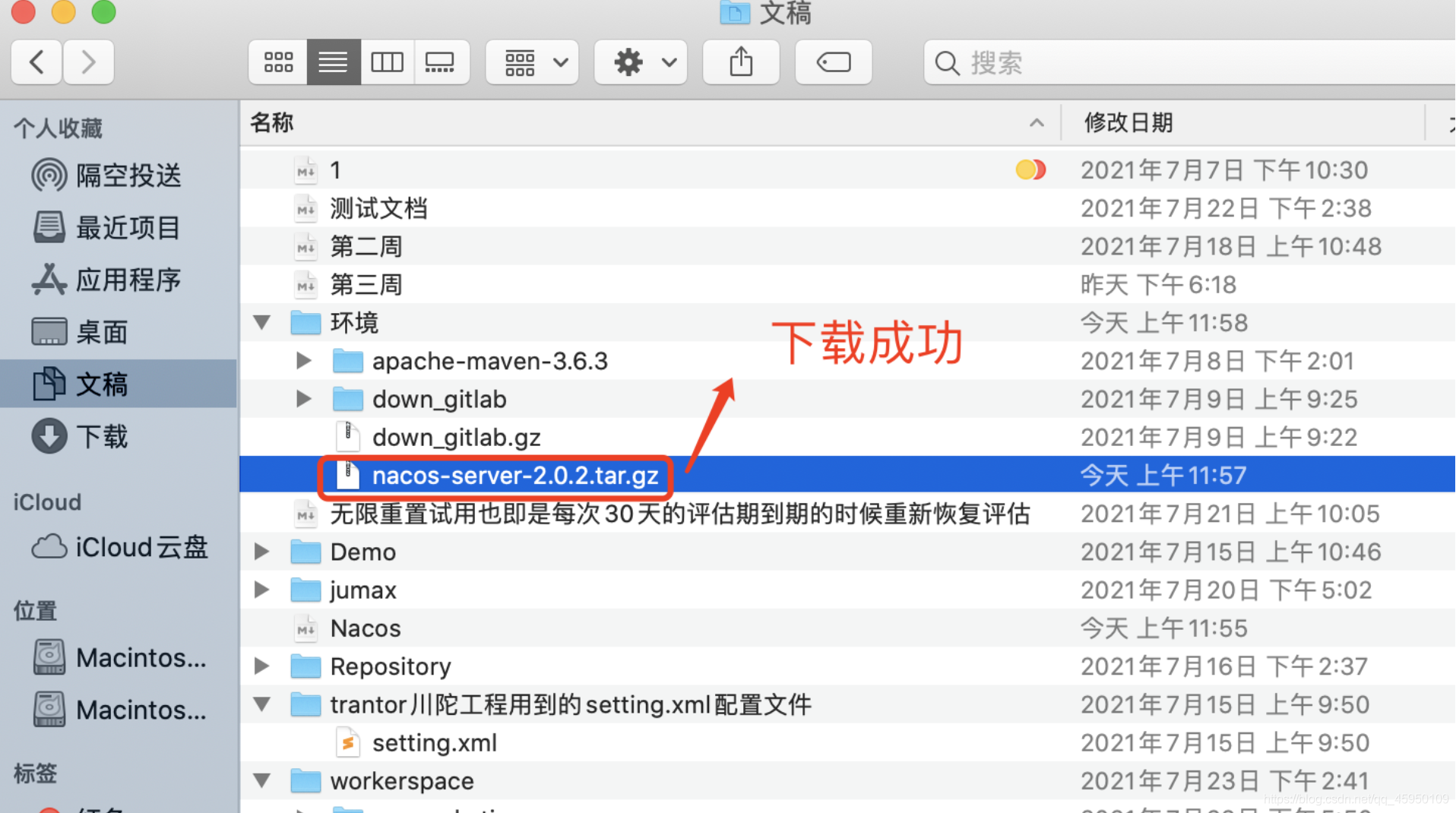Image resolution: width=1456 pixels, height=813 pixels.
Task: Toggle sort direction caret in 名称 header
Action: (1037, 123)
